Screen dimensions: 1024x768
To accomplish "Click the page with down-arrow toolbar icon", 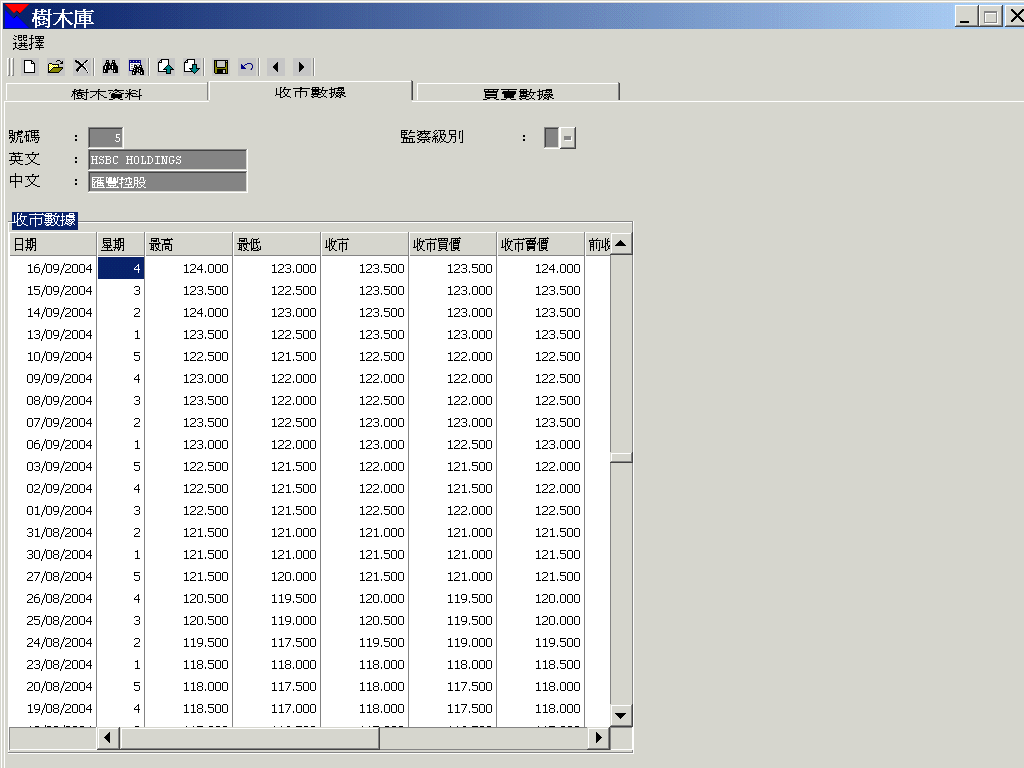I will click(x=191, y=67).
